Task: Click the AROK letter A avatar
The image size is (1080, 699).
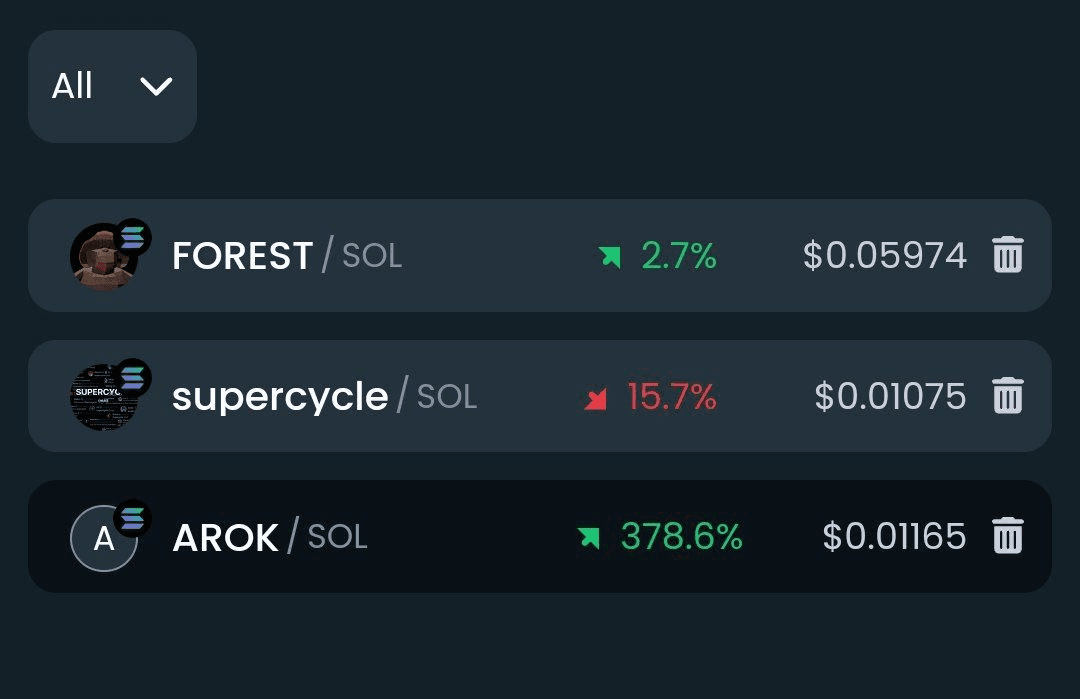Action: tap(103, 538)
